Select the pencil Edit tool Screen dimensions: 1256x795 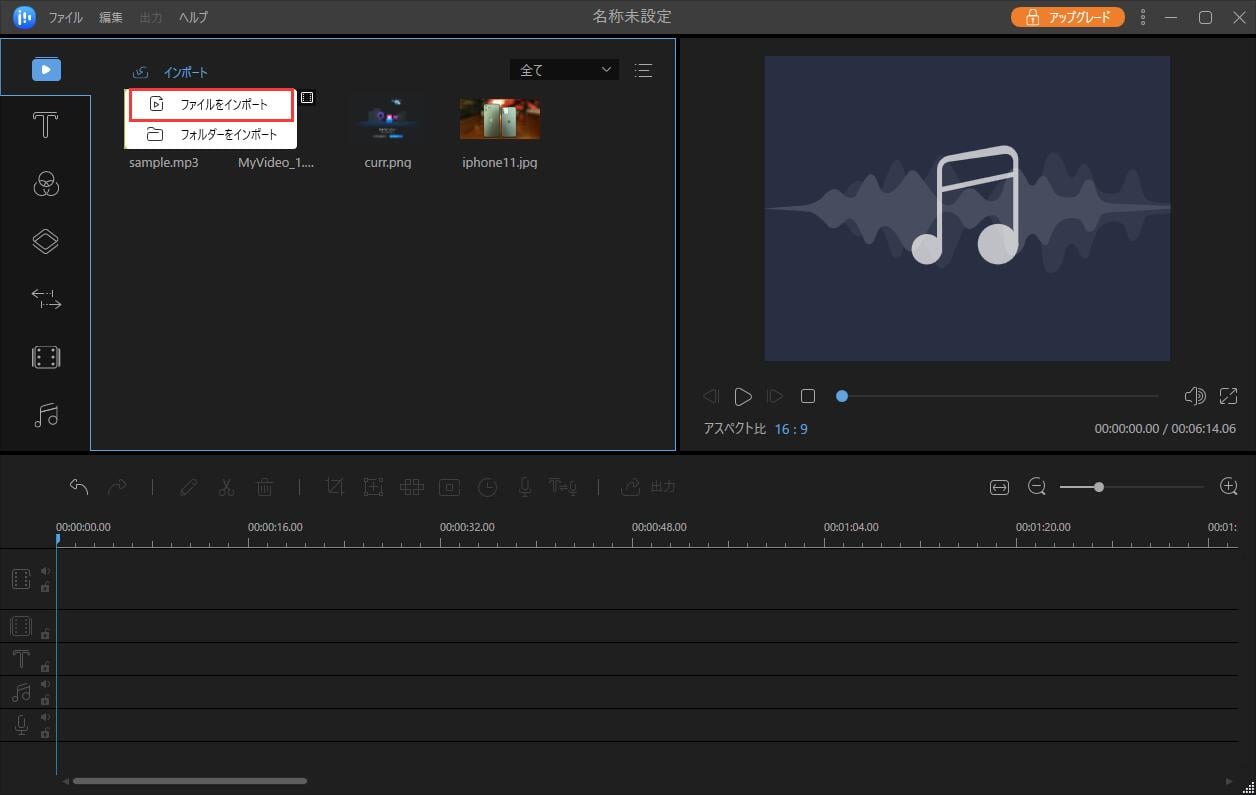coord(188,487)
